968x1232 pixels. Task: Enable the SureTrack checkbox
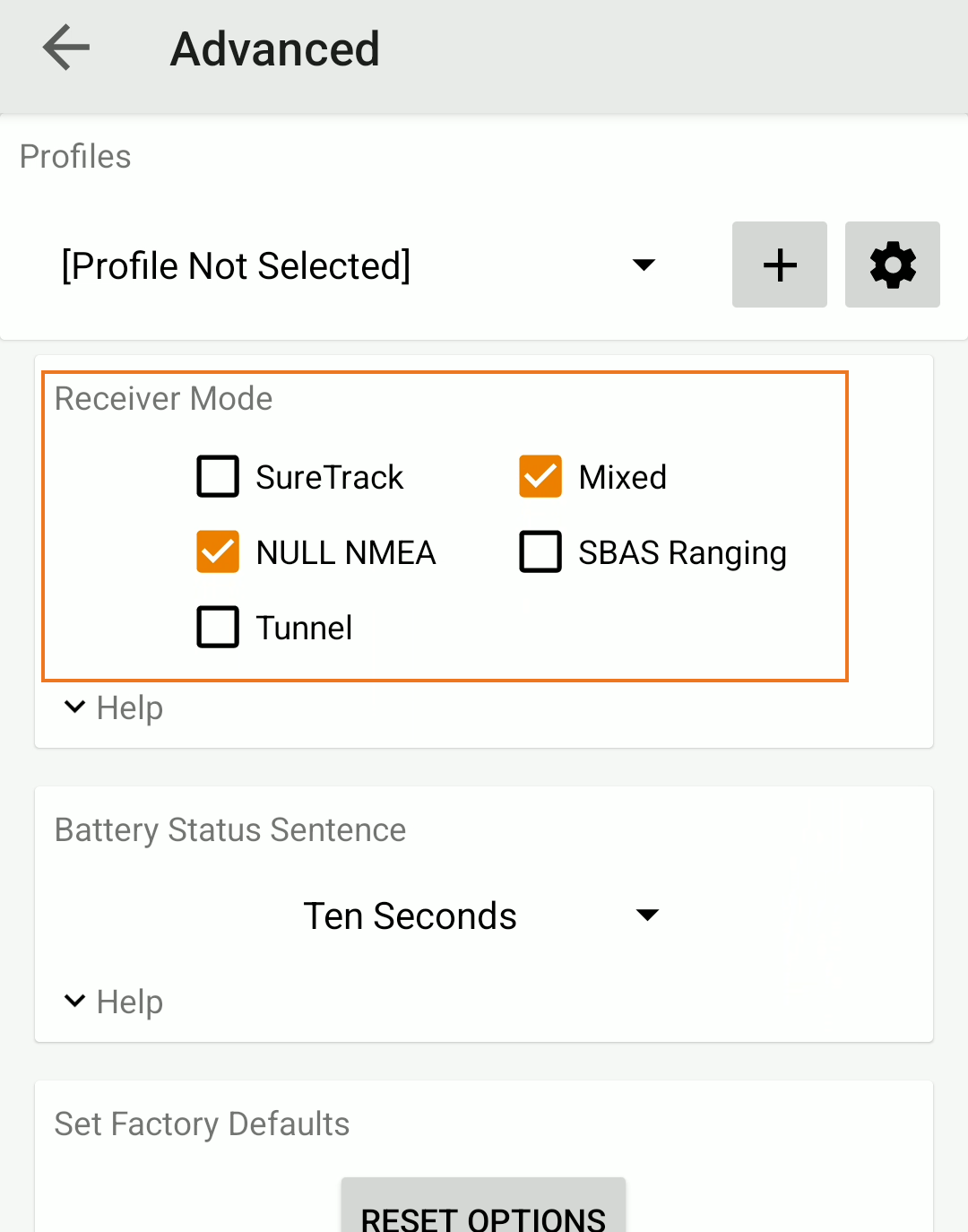coord(218,476)
